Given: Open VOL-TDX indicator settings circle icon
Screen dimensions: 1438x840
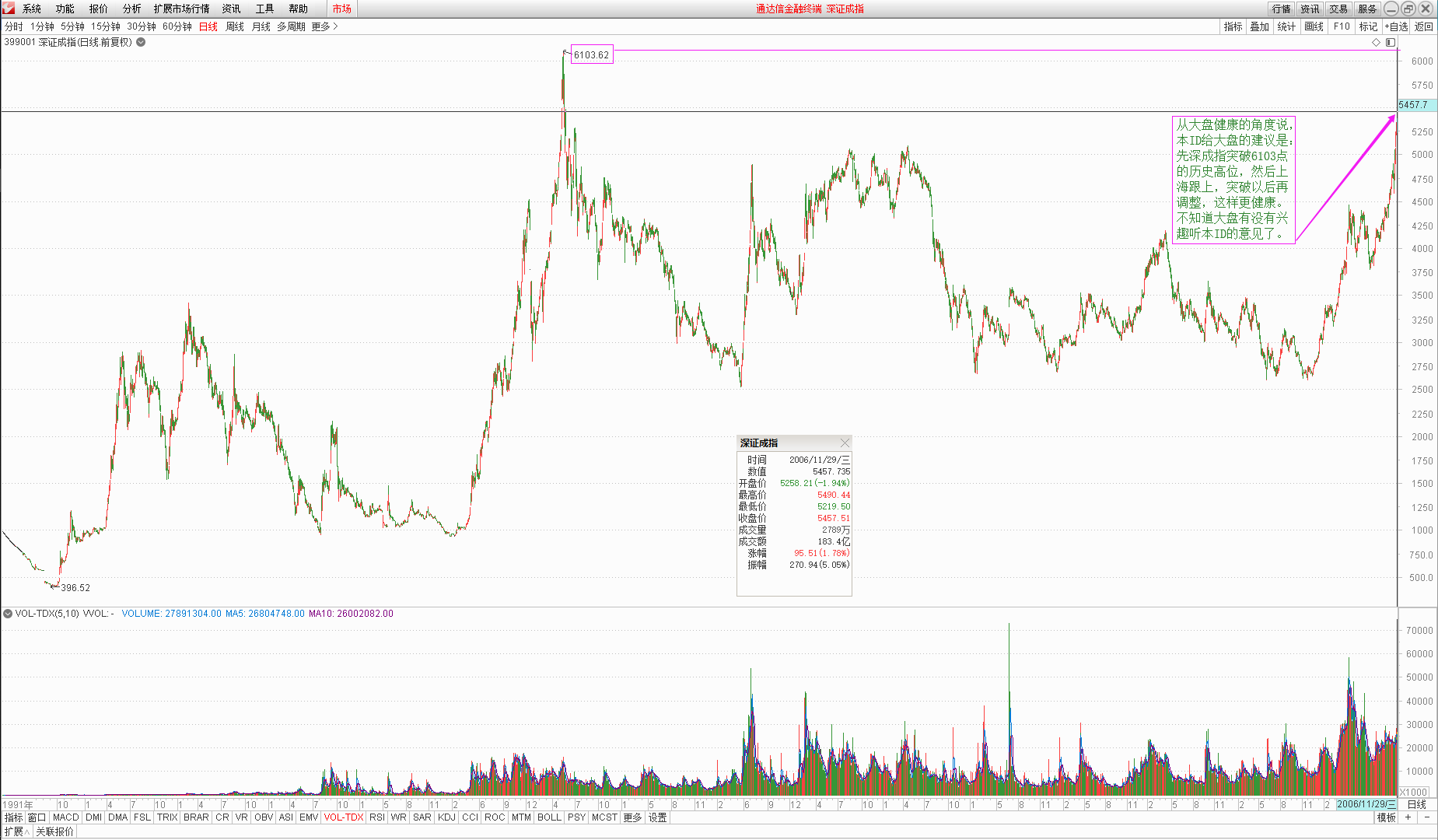Looking at the screenshot, I should point(8,614).
